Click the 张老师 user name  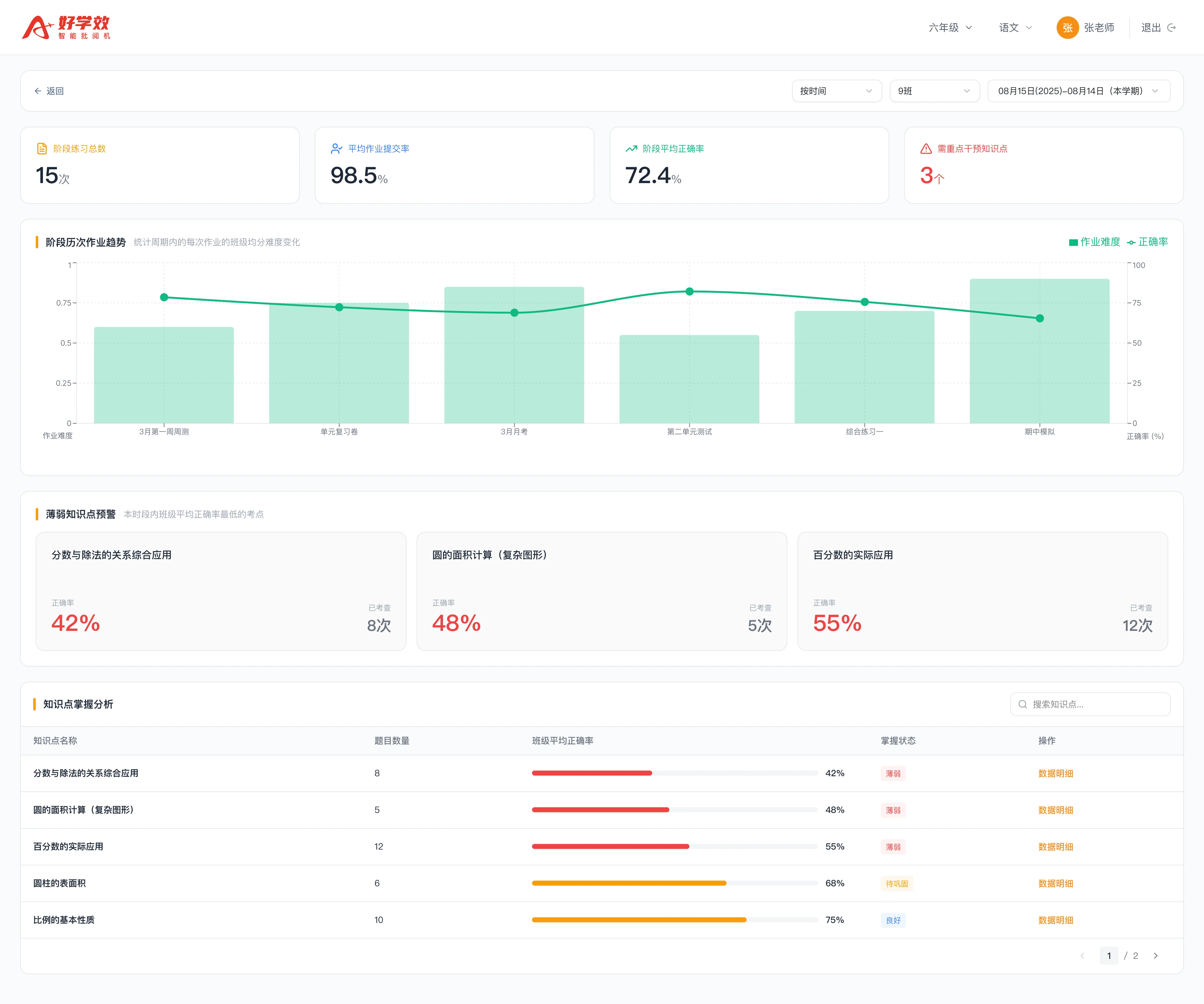point(1099,28)
